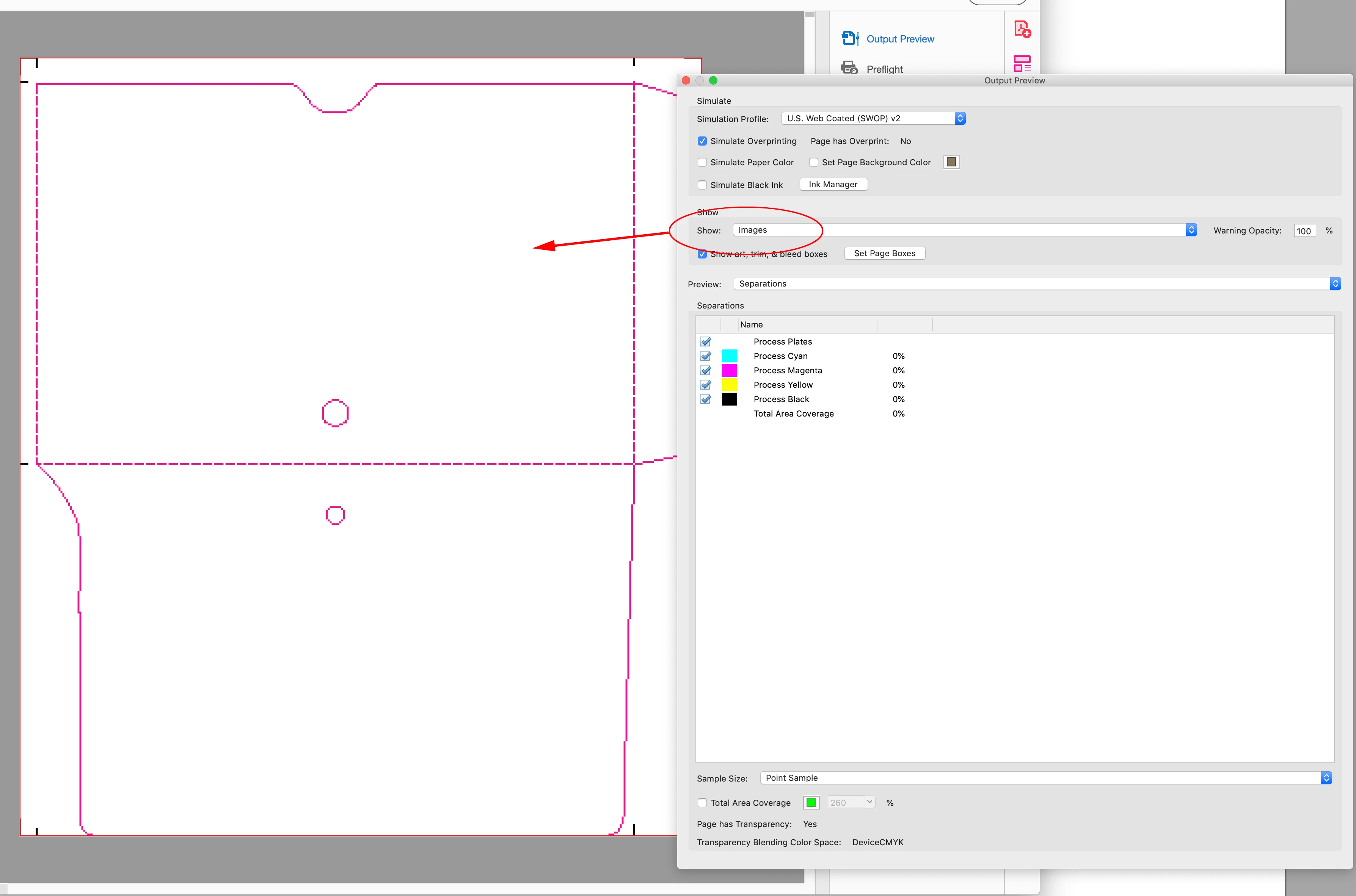Click the Process Black color icon
The image size is (1356, 896).
(729, 399)
